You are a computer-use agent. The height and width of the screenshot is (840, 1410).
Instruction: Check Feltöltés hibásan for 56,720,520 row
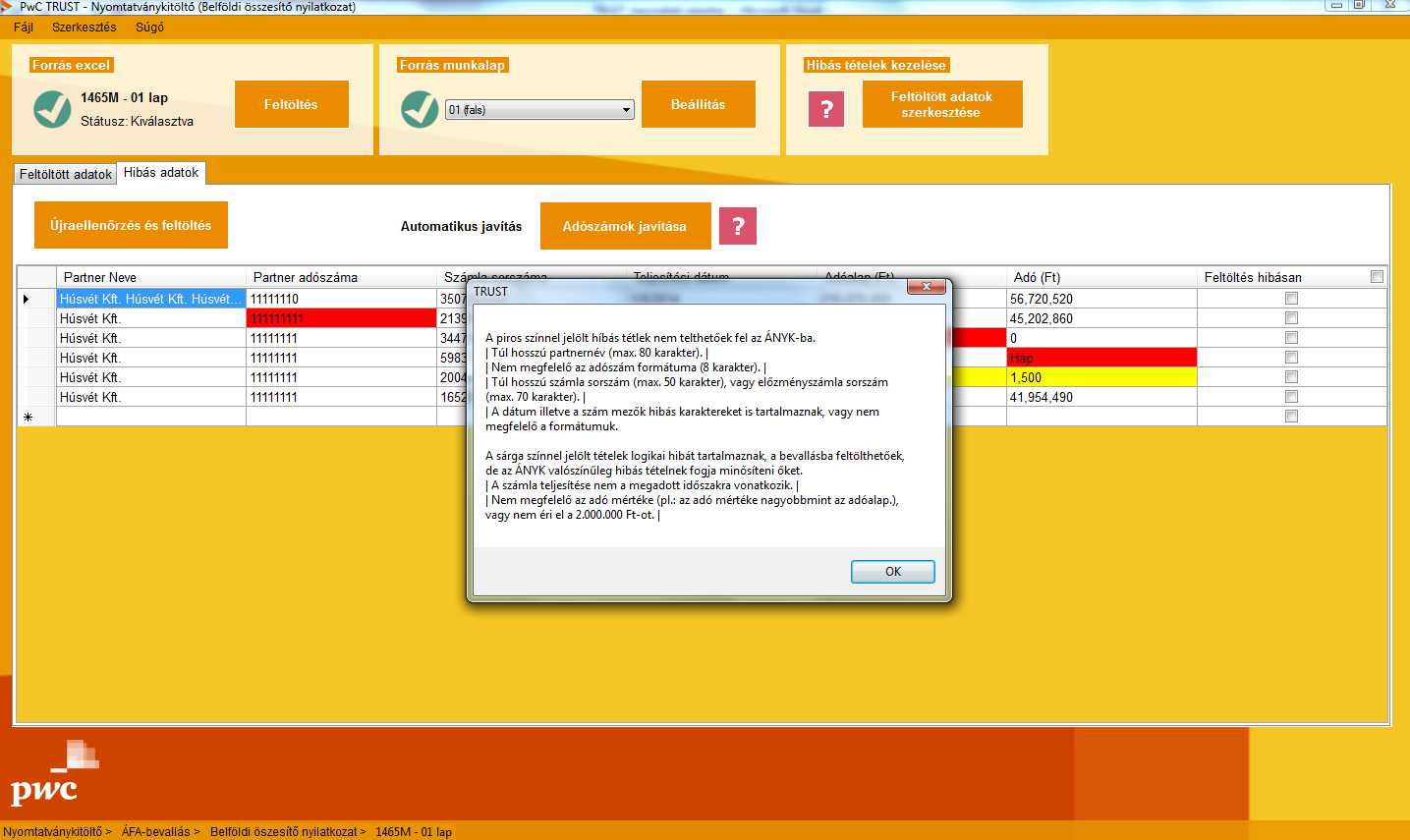[x=1291, y=299]
